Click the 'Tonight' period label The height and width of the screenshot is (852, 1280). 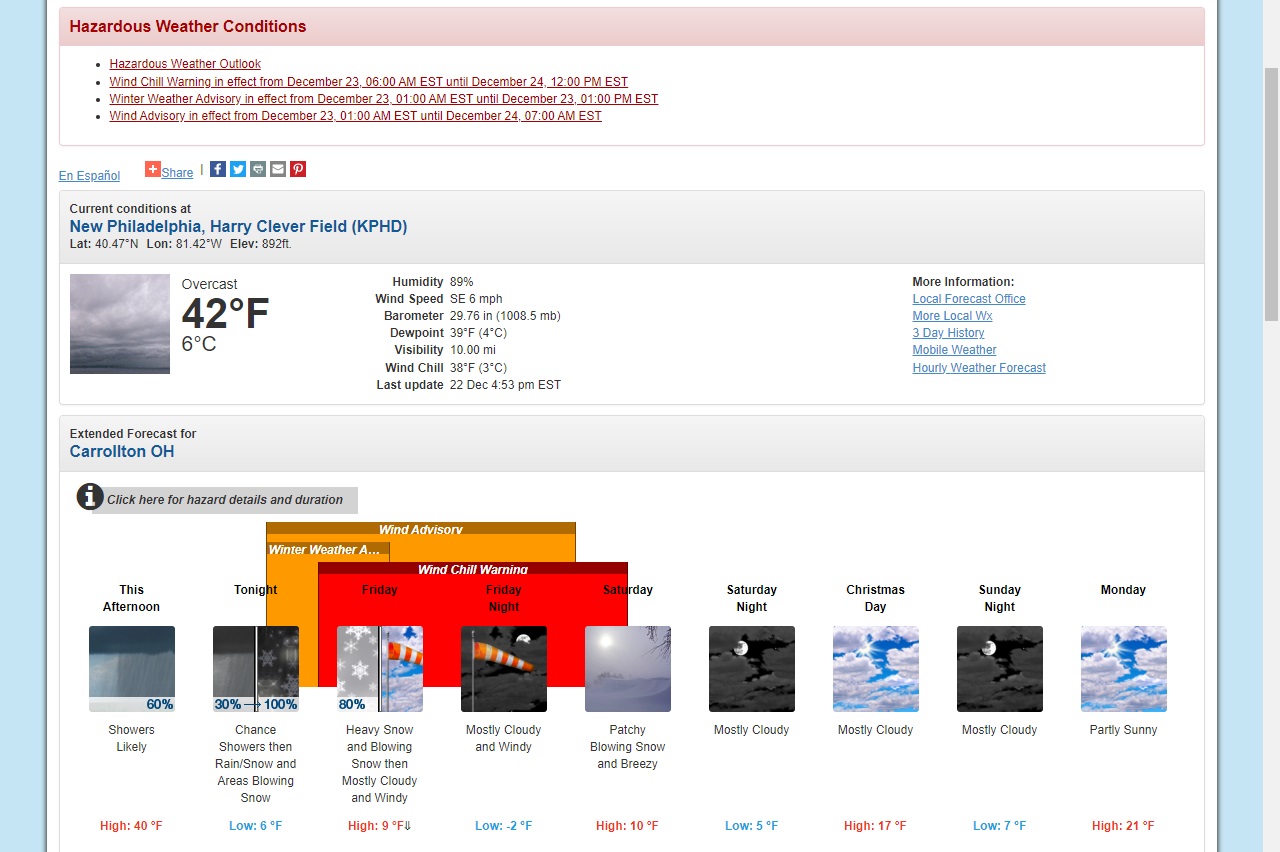pos(256,590)
